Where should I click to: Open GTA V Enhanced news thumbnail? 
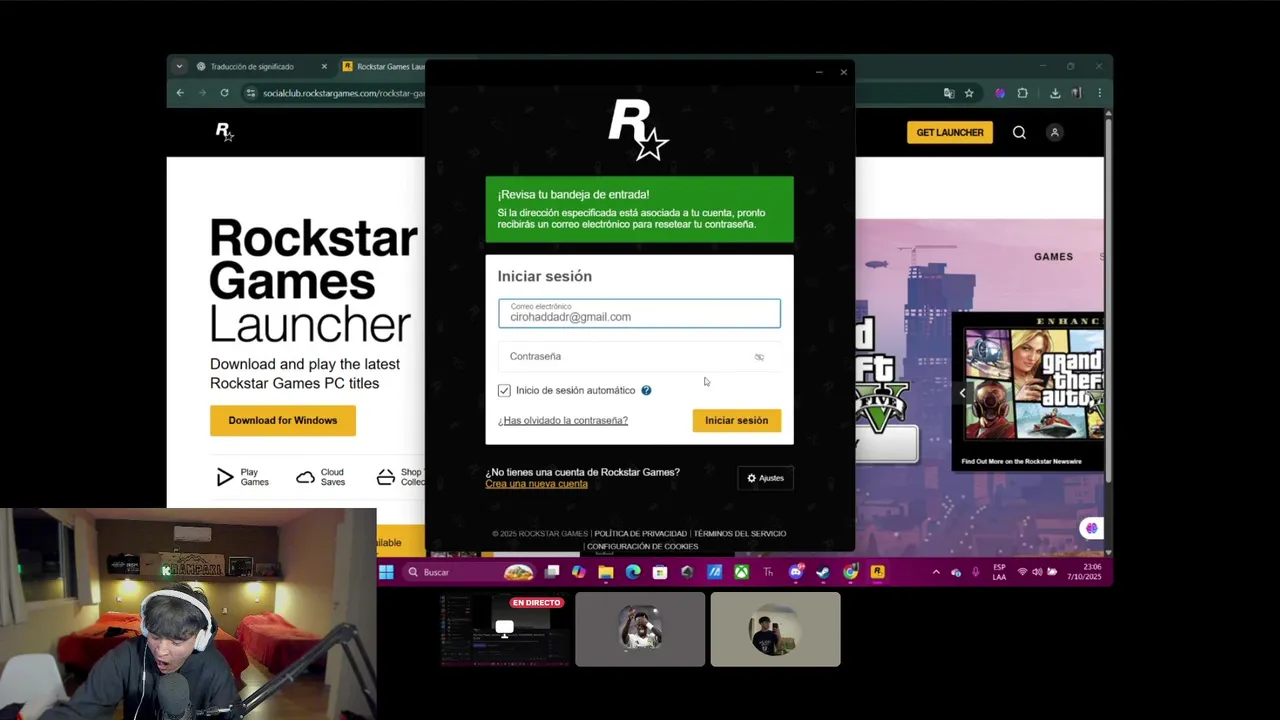(x=1034, y=384)
